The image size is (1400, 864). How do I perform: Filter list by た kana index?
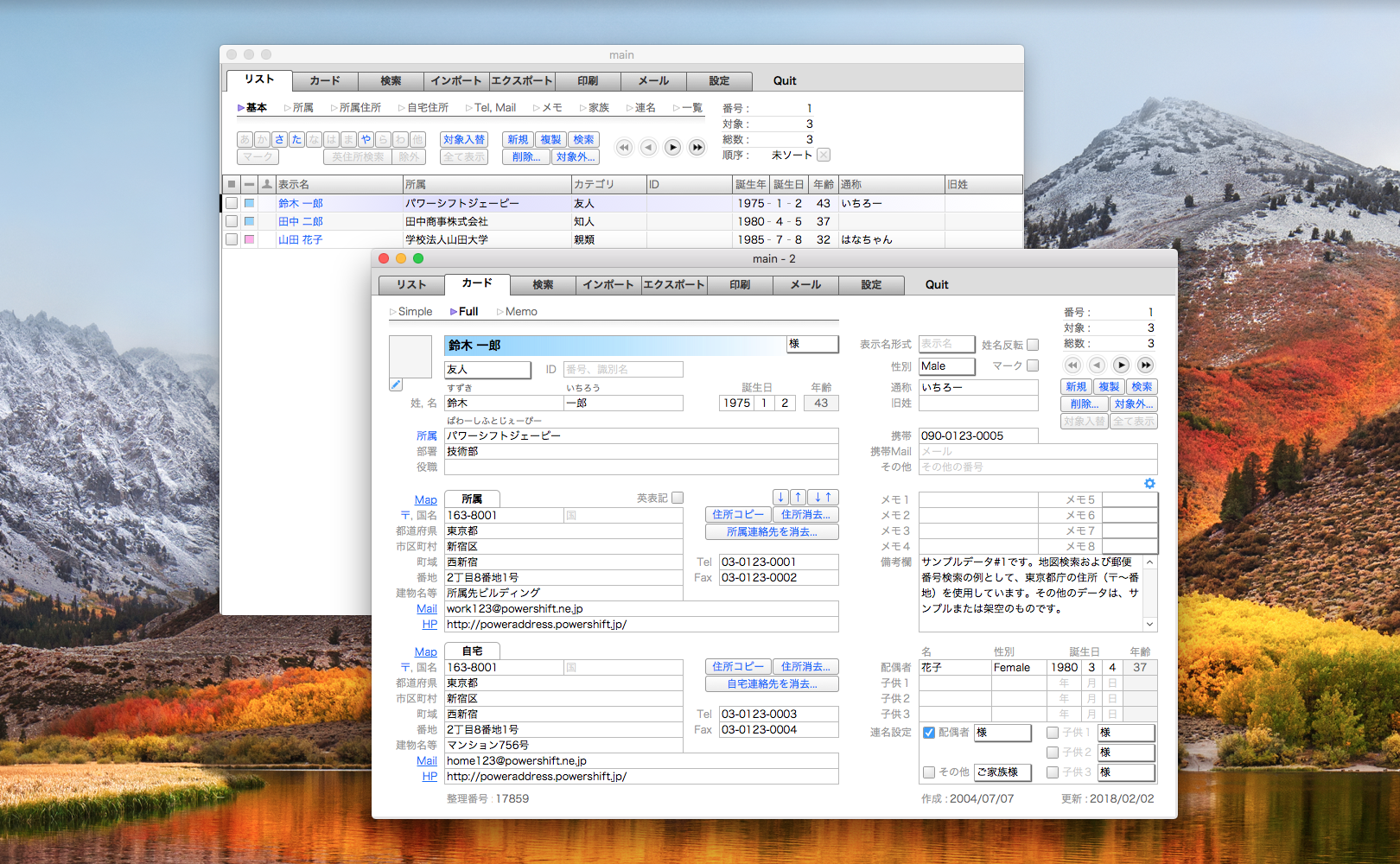(296, 139)
